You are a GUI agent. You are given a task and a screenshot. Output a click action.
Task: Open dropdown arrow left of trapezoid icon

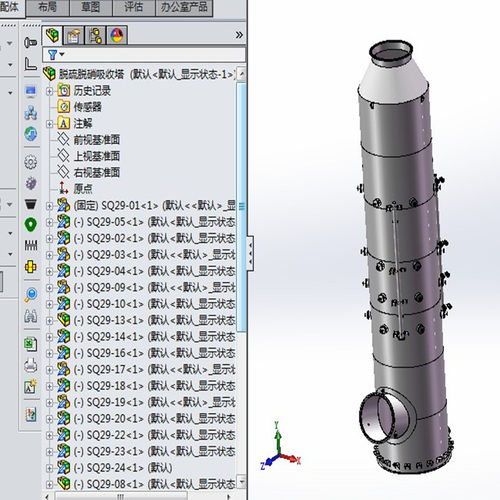[x=10, y=204]
